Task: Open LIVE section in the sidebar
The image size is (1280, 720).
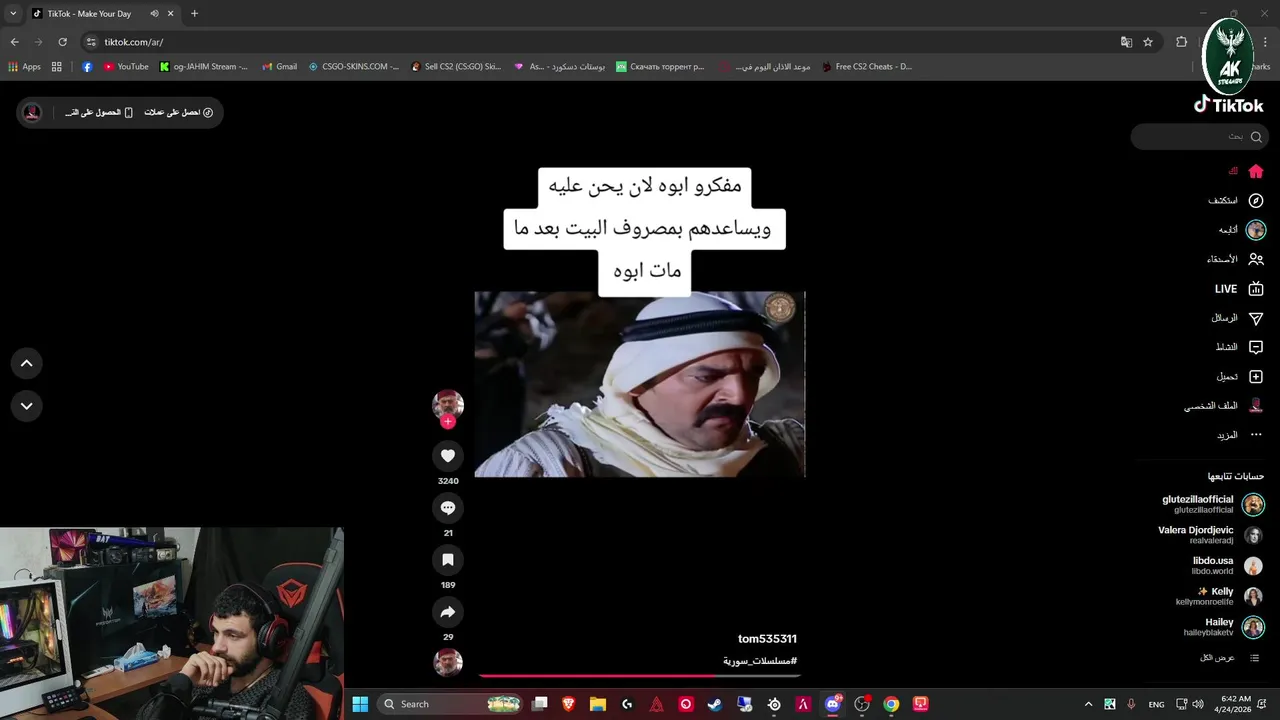Action: pyautogui.click(x=1239, y=289)
